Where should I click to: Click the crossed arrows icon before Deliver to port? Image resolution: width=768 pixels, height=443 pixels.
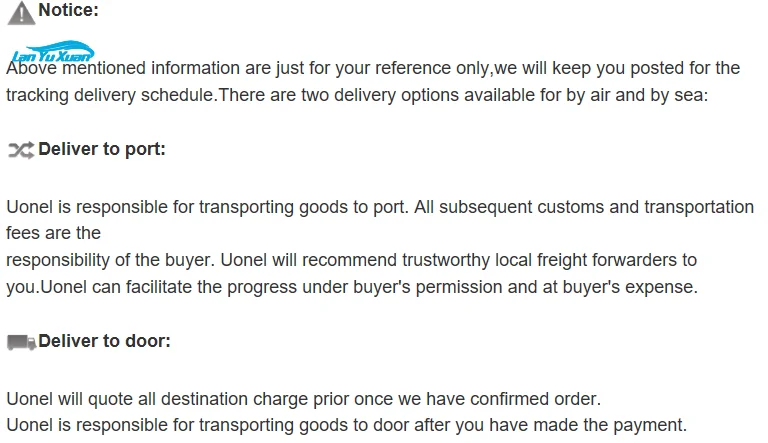[x=21, y=150]
